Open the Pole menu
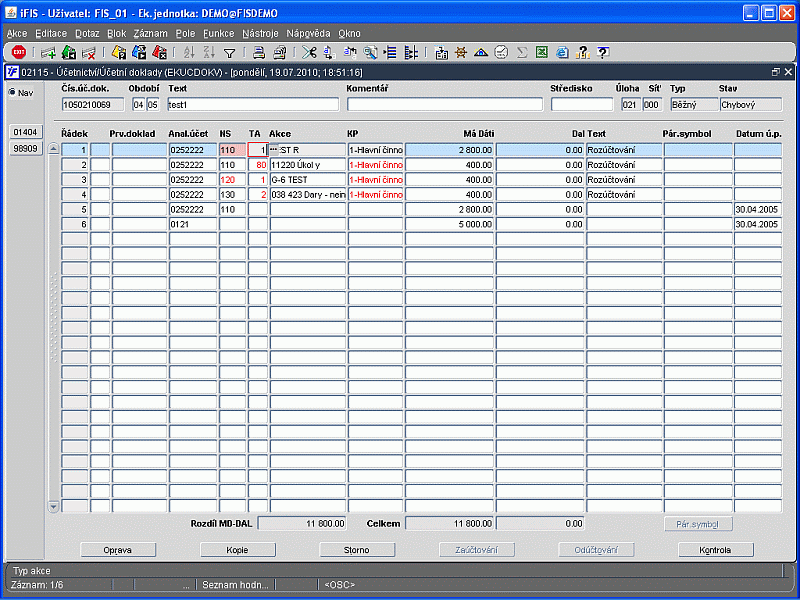 tap(185, 34)
